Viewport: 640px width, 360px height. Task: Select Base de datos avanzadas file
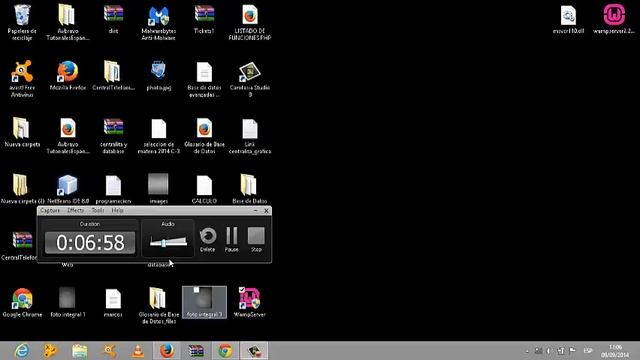coord(204,79)
